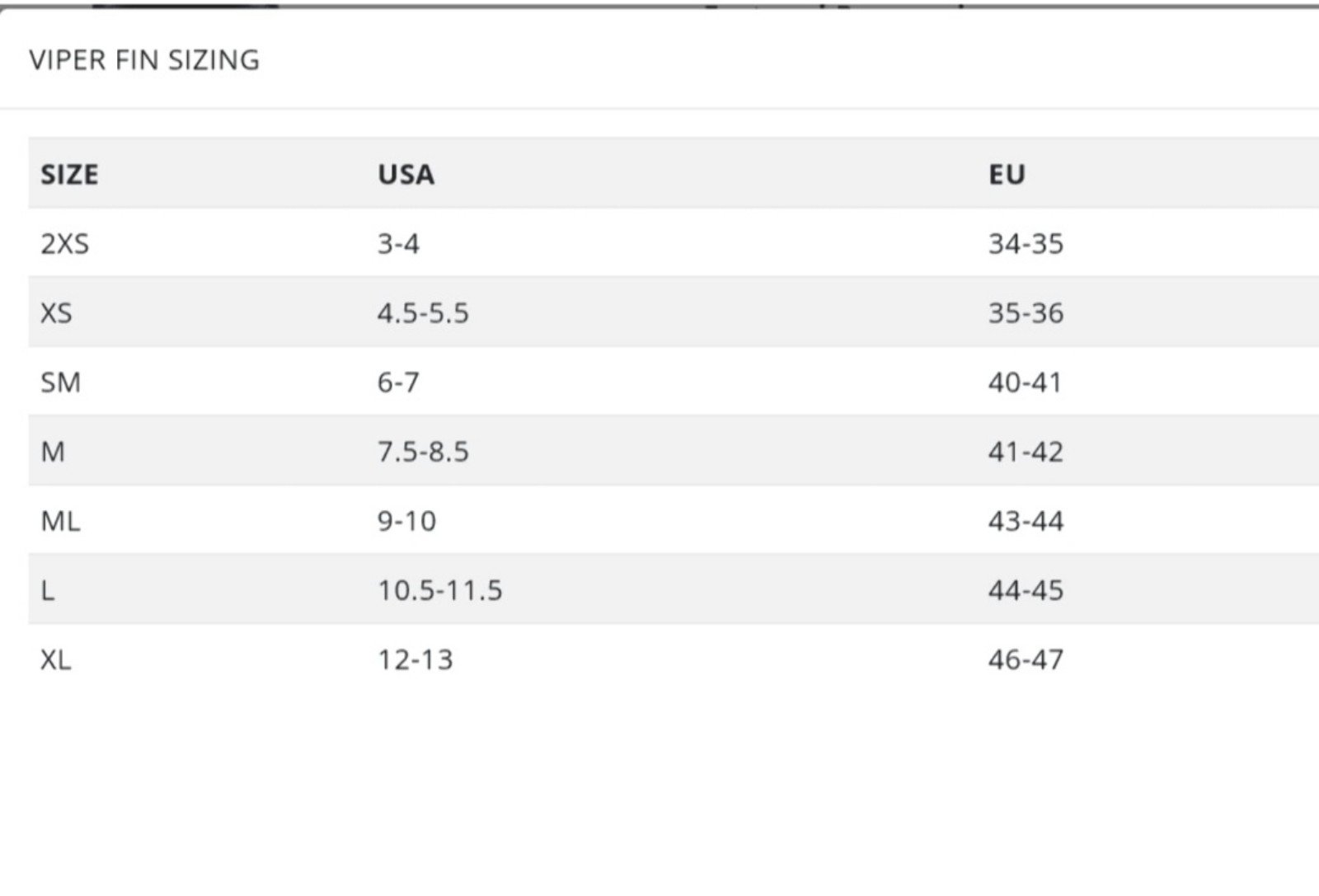Click the SIZE column header
This screenshot has width=1319, height=896.
69,175
